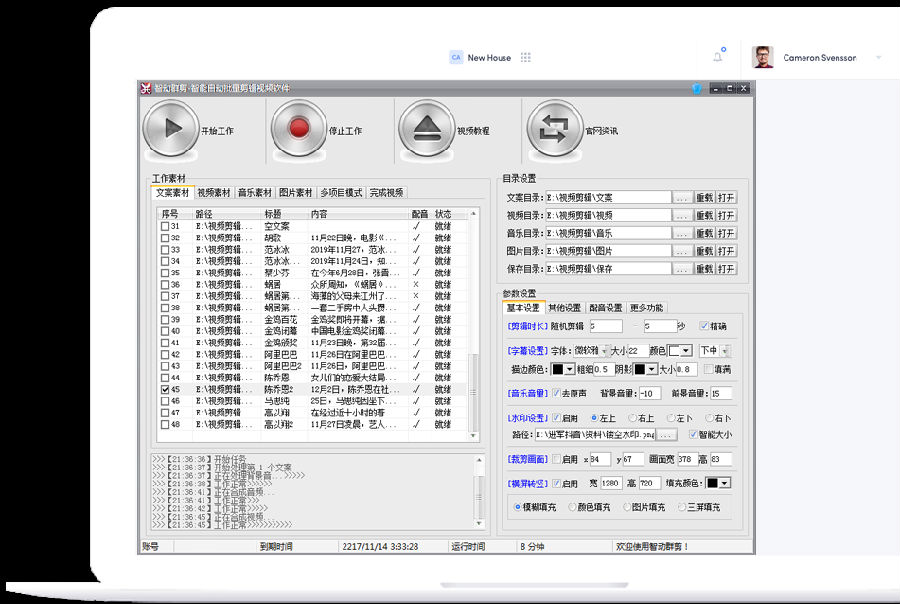Expand the user menu arrow beside Cameron Svensson
Viewport: 900px width, 604px height.
coord(878,57)
